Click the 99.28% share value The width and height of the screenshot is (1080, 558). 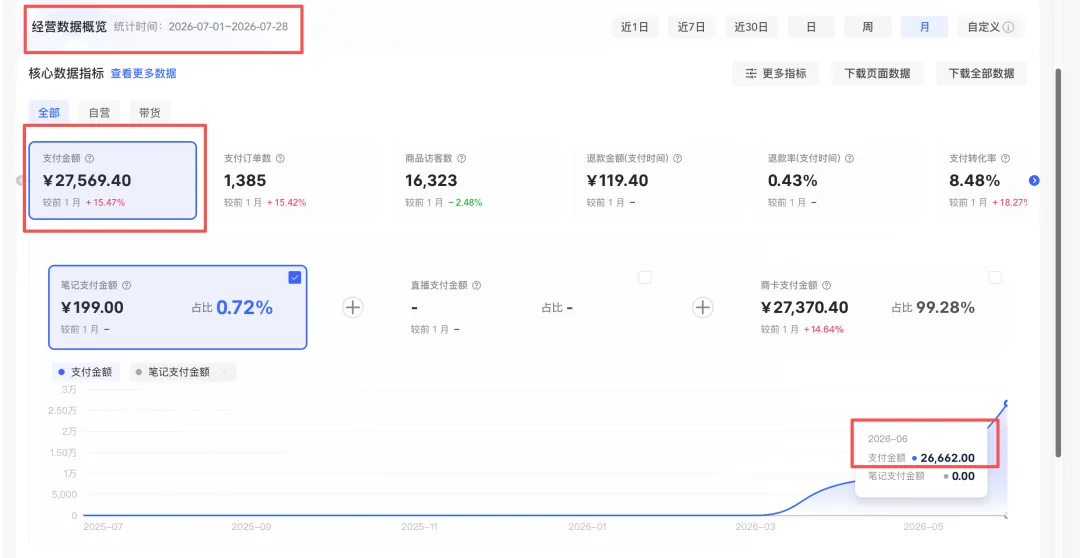944,308
